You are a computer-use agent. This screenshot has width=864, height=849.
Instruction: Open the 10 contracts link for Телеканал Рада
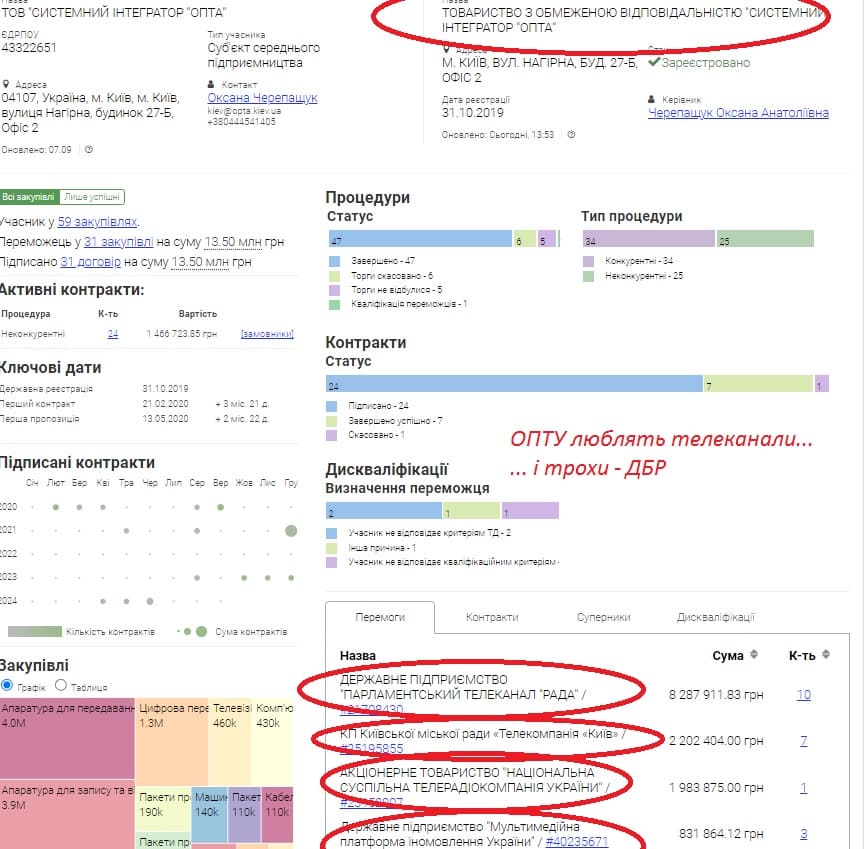(803, 695)
